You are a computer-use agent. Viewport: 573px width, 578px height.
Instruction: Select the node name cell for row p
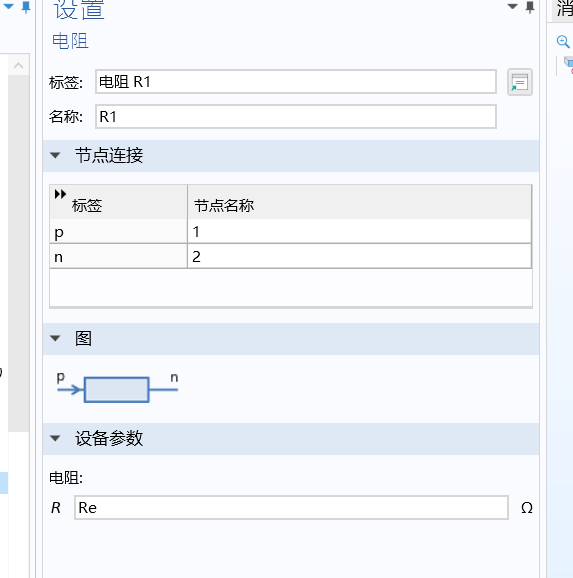[x=360, y=232]
